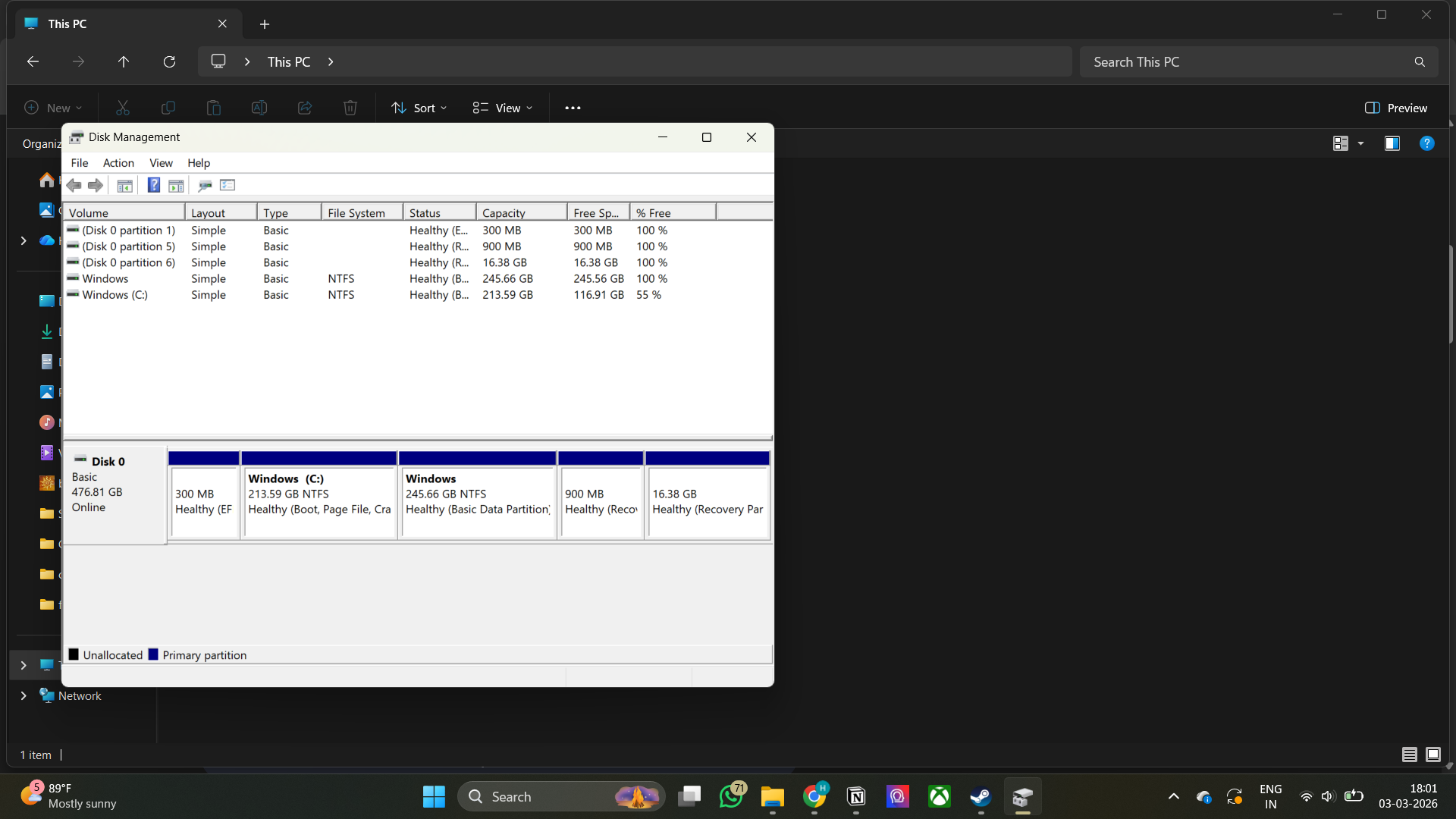
Task: Click the Rescan Disks toolbar icon
Action: point(205,185)
